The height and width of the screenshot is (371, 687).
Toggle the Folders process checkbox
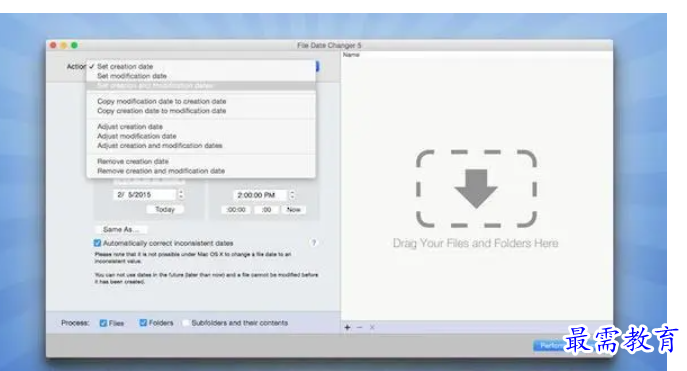[x=143, y=323]
